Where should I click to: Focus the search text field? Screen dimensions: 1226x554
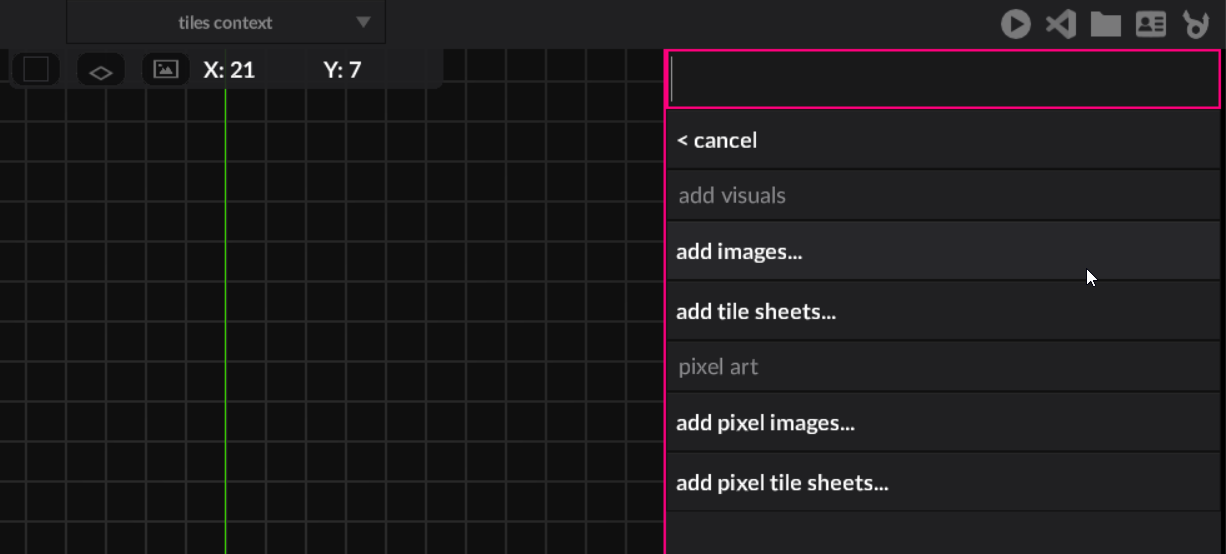[942, 79]
